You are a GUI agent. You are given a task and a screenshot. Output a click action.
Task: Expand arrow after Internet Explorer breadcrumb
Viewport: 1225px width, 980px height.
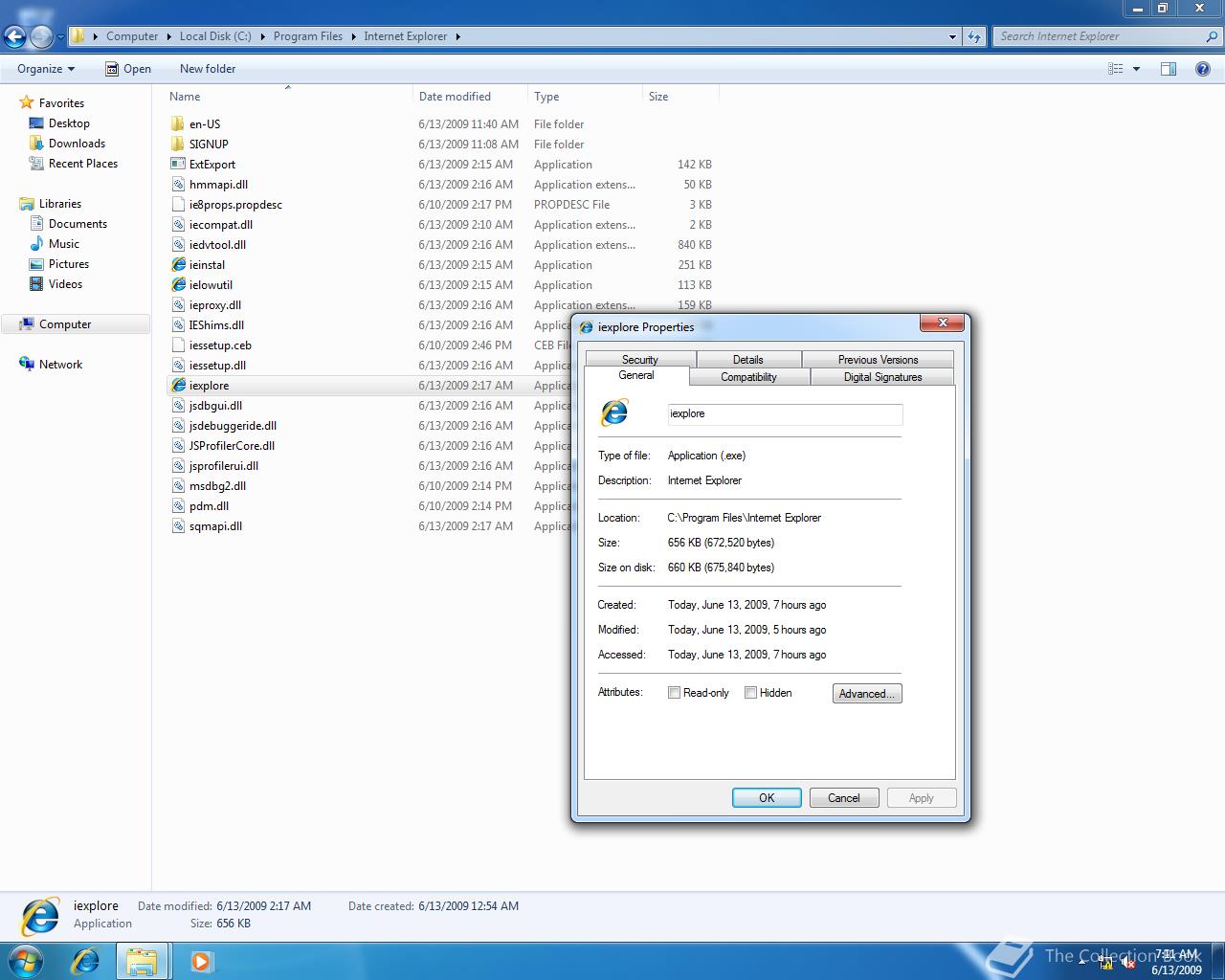(457, 36)
